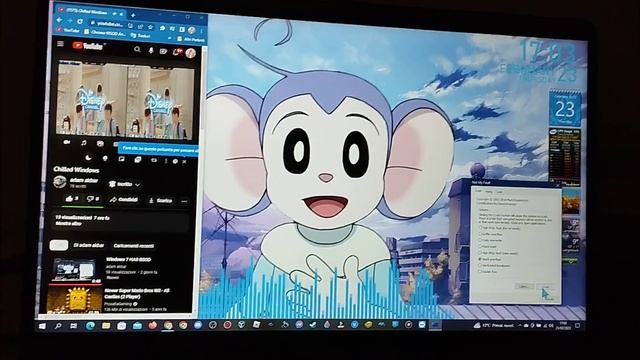Viewport: 640px width, 360px height.
Task: Open the Windows Start menu
Action: pyautogui.click(x=42, y=326)
